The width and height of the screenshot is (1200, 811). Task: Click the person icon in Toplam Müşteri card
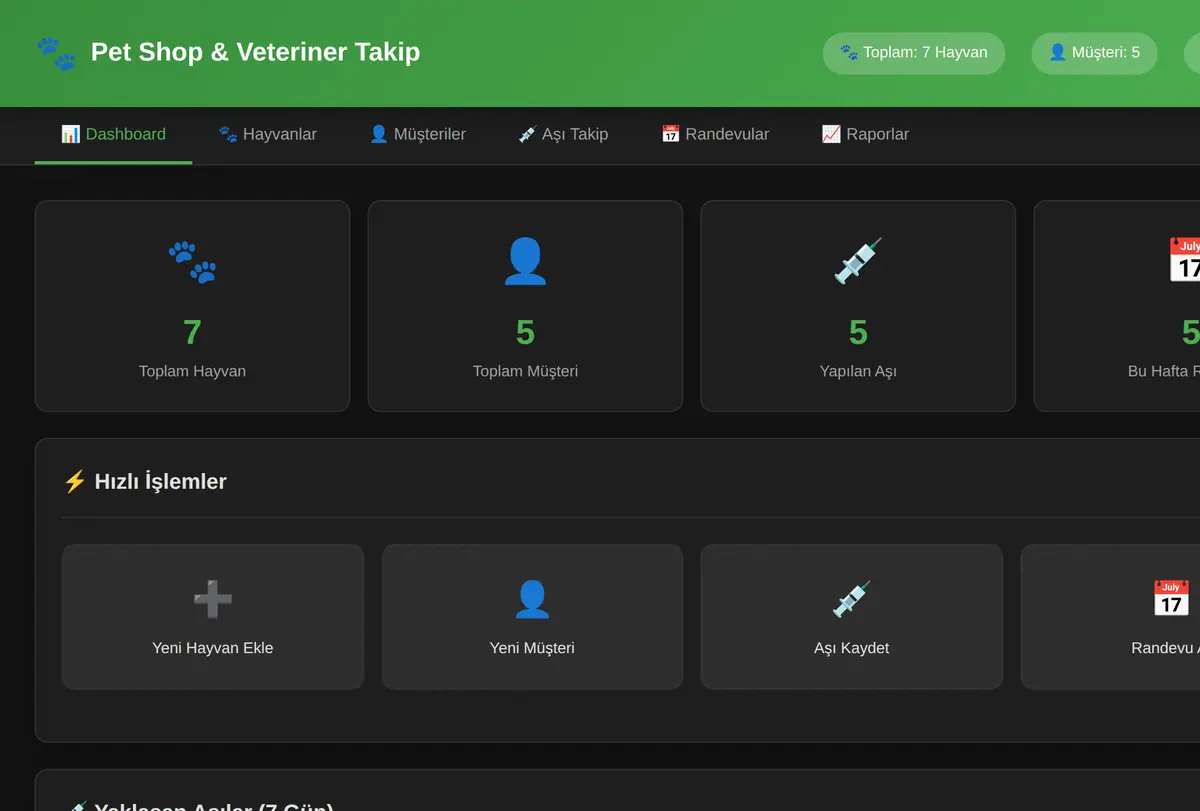[x=525, y=262]
